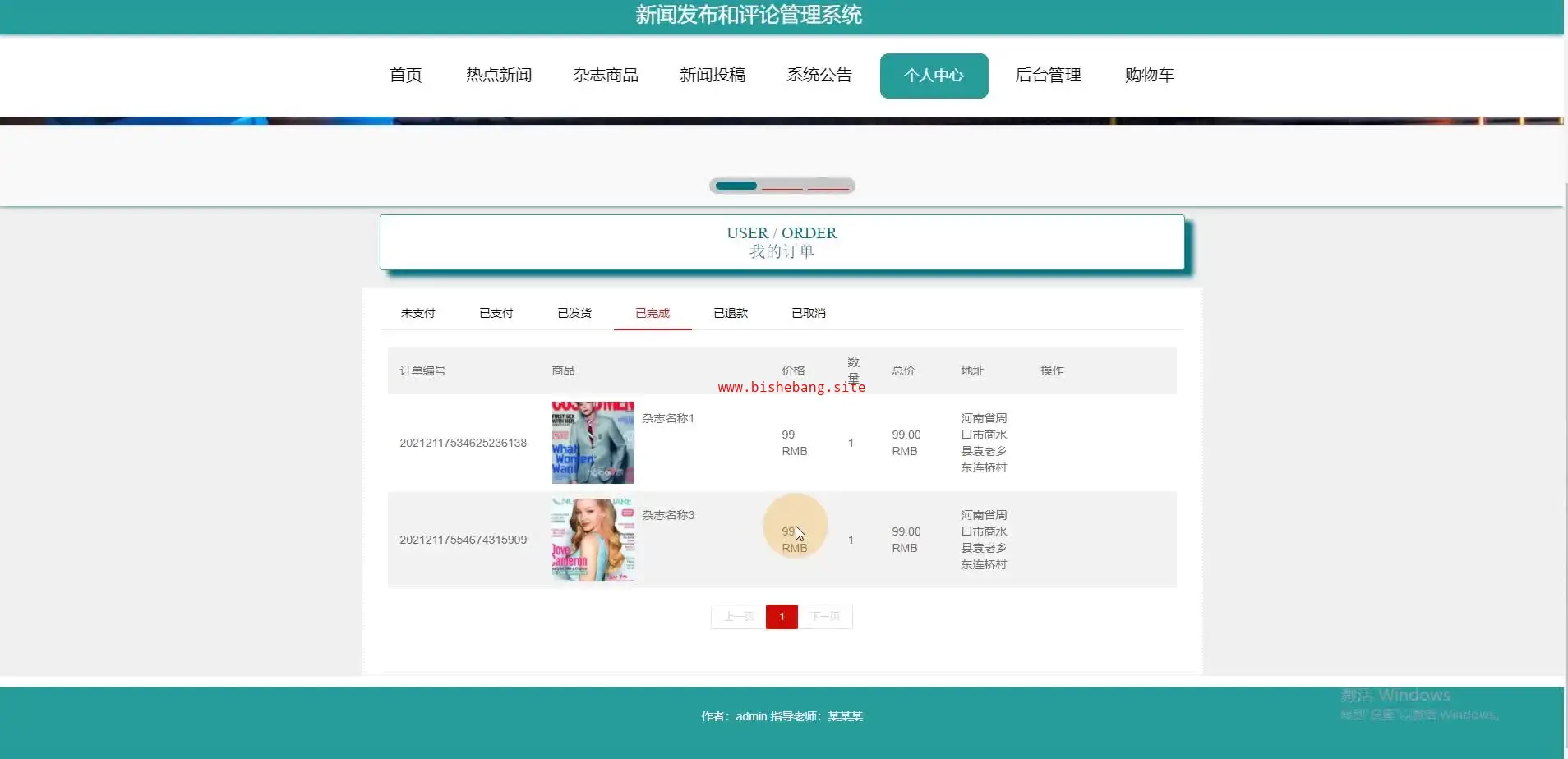Click the 99.00 RMB total for 杂志名称1
The width and height of the screenshot is (1568, 759).
(x=906, y=443)
